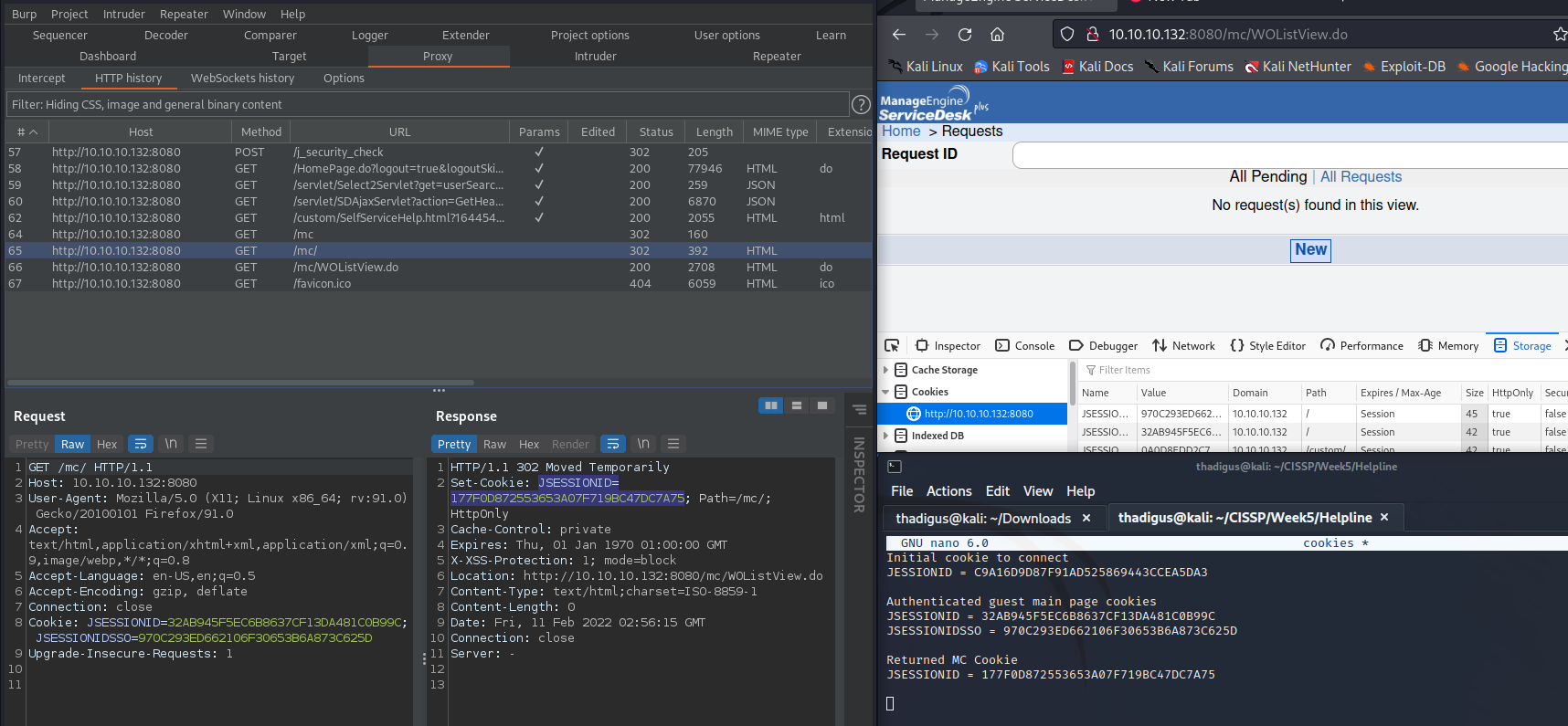Open Network tab in devtools
The width and height of the screenshot is (1568, 726).
click(1183, 345)
